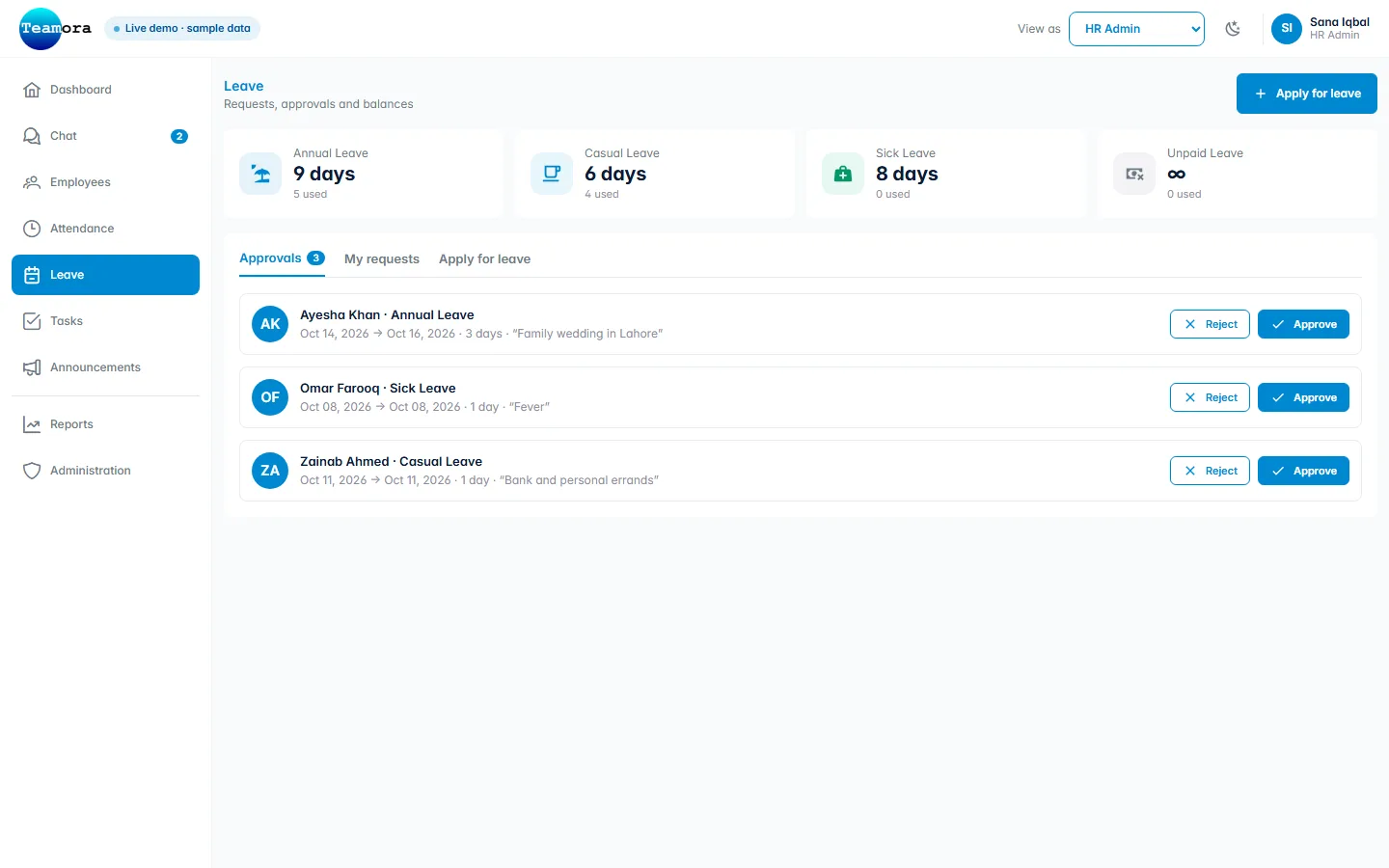Go to Employees section
The width and height of the screenshot is (1389, 868).
[105, 182]
